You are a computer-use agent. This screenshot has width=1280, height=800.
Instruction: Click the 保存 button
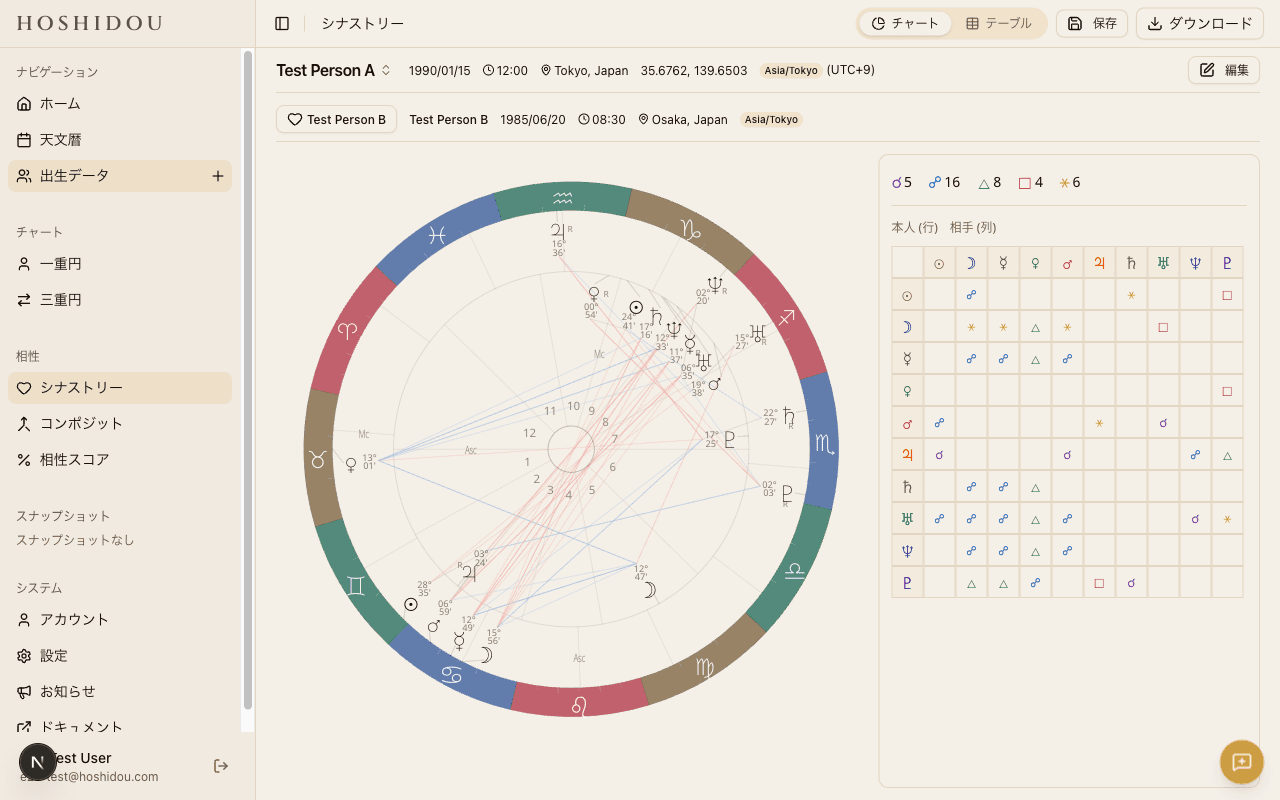[x=1092, y=23]
